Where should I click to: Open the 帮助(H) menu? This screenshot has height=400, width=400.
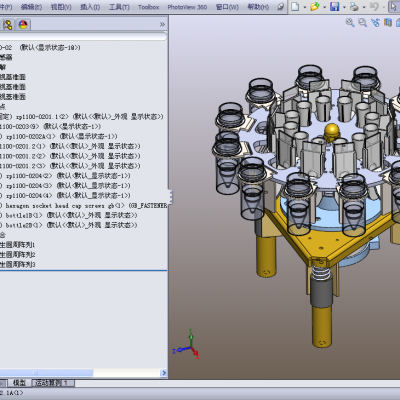click(x=258, y=7)
